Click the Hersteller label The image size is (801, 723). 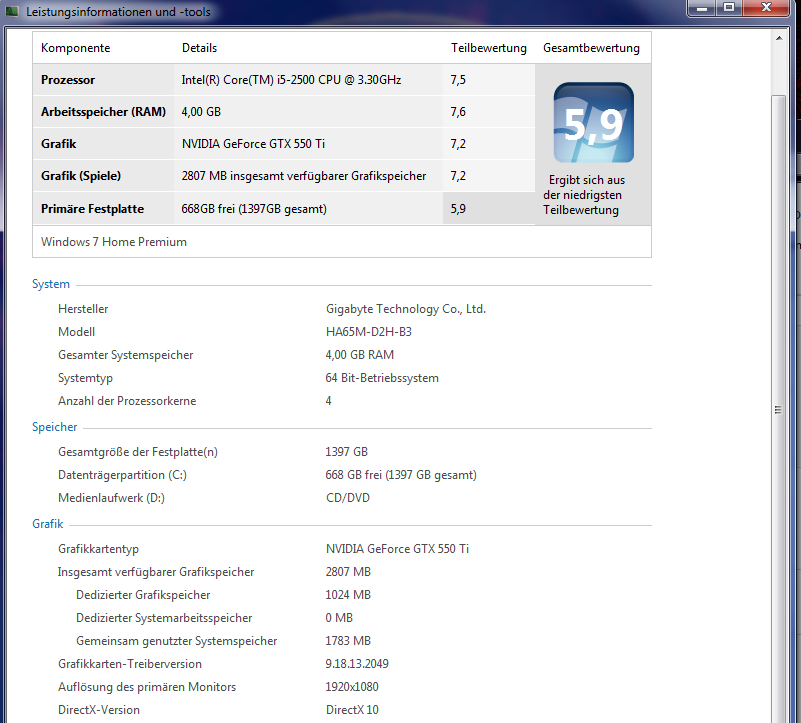(x=83, y=309)
